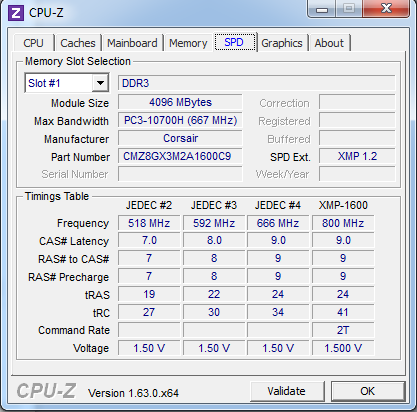Click the PC3-10700H (667 MHz) bandwidth value
Viewport: 417px width, 412px height.
point(180,120)
